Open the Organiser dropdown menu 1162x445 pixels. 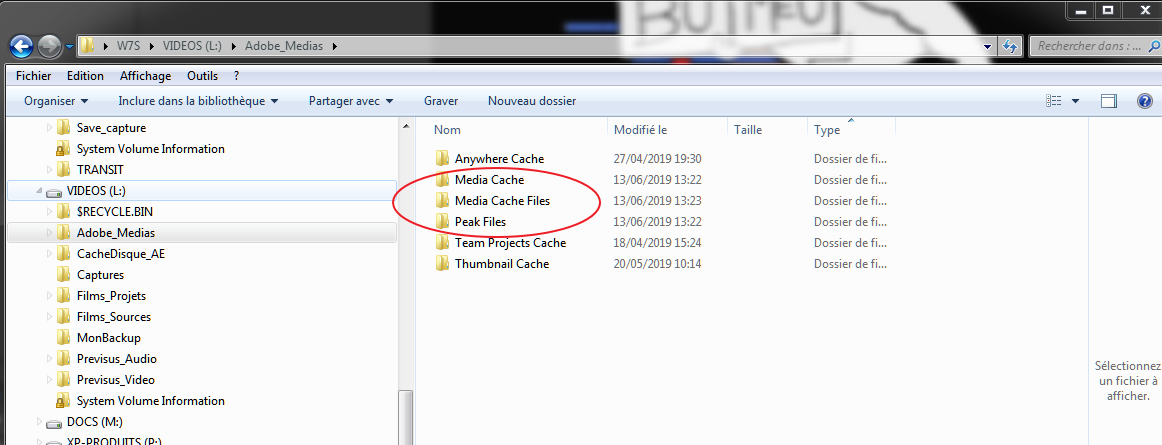[56, 101]
